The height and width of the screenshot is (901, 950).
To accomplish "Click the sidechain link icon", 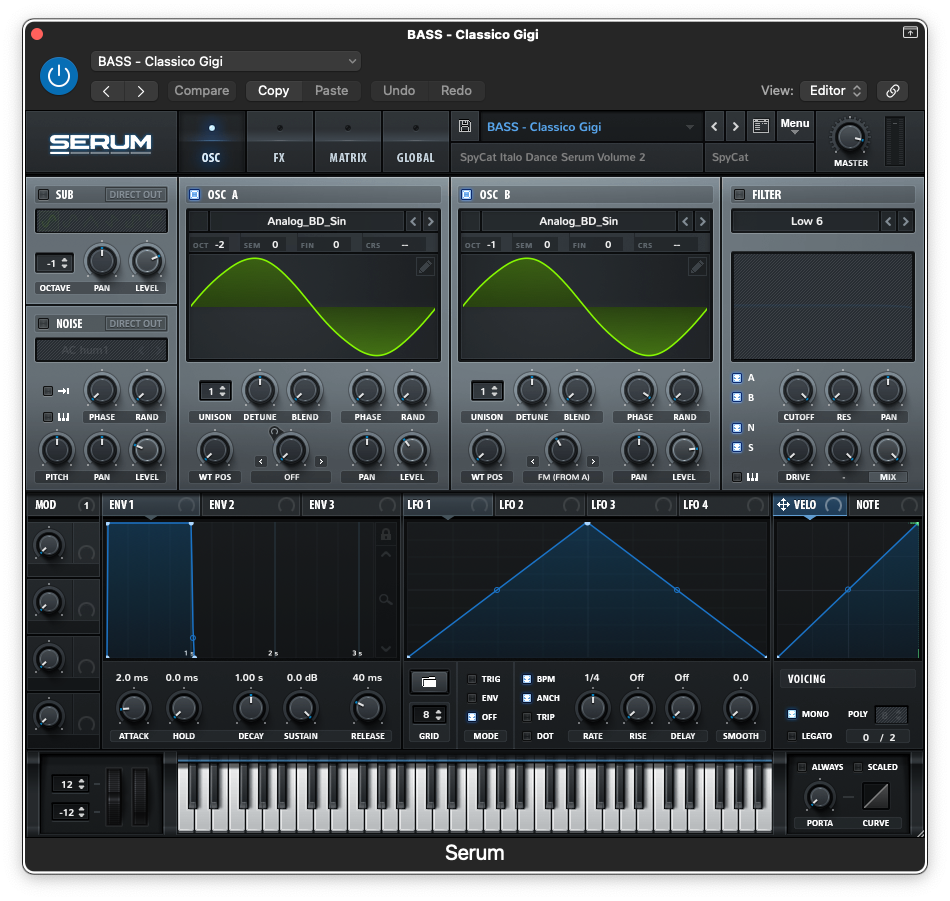I will click(x=892, y=91).
